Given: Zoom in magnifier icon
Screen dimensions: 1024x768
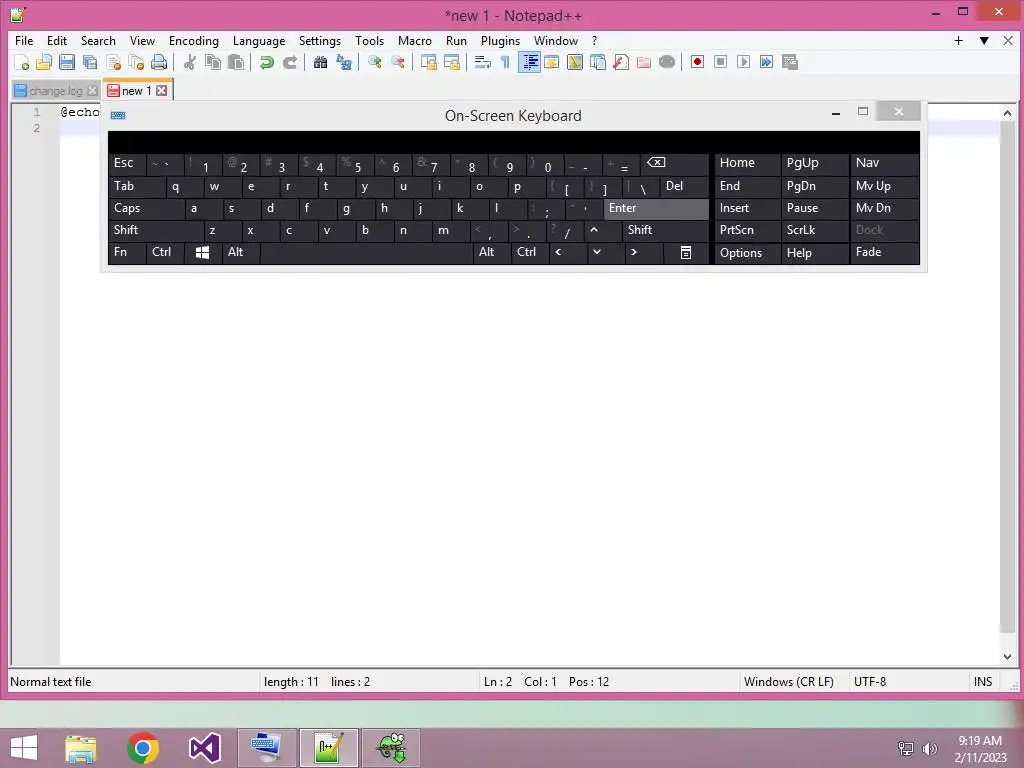Looking at the screenshot, I should pos(374,62).
